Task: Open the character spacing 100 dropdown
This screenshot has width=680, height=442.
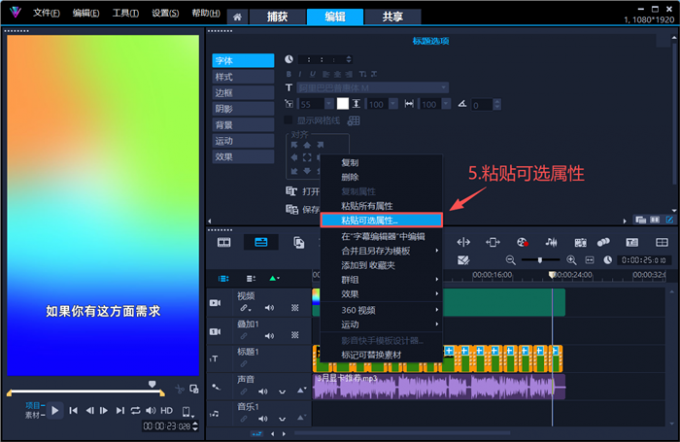Action: coord(446,104)
